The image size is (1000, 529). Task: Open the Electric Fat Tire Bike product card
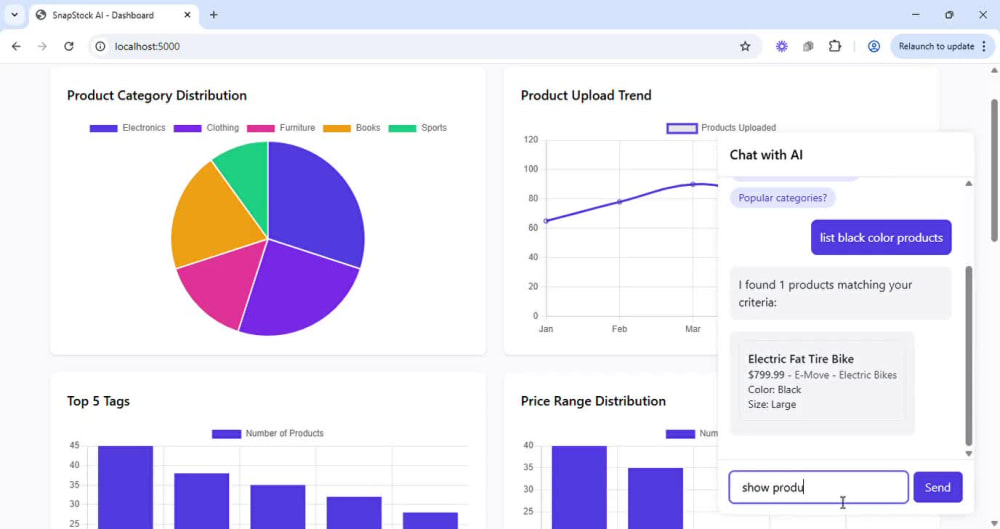point(822,381)
